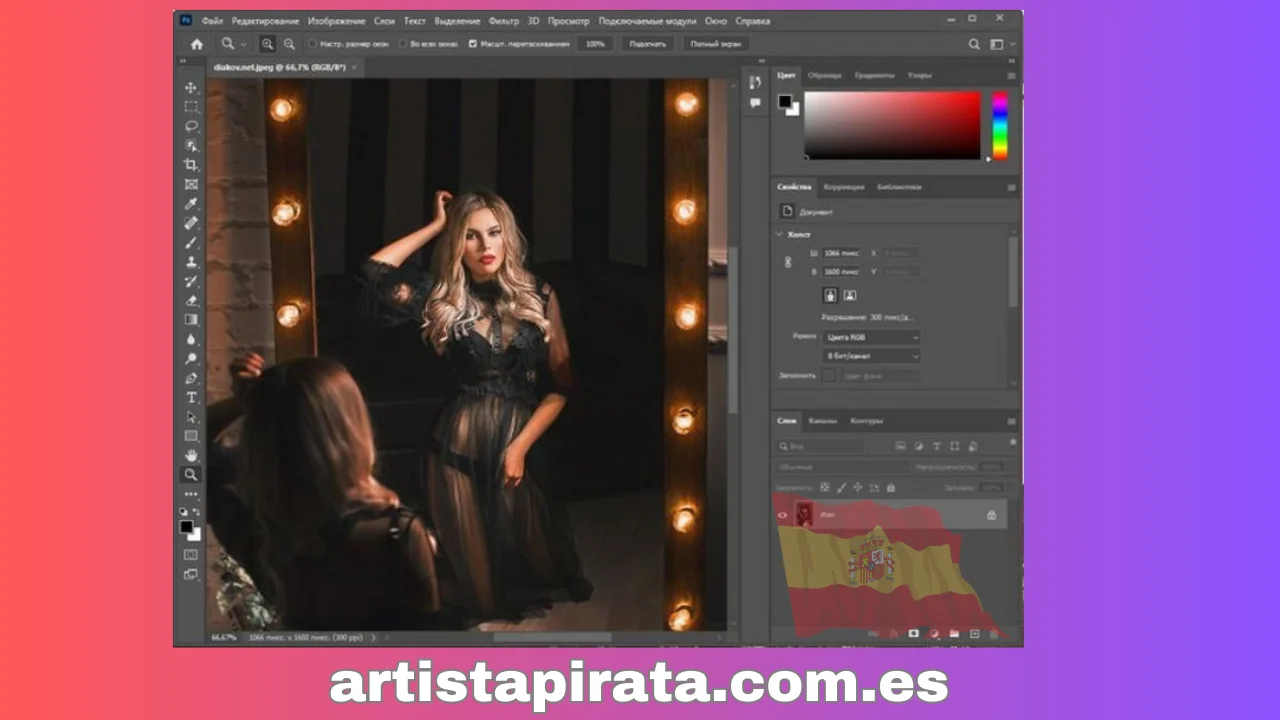
Task: Click the 100% zoom button
Action: [595, 44]
